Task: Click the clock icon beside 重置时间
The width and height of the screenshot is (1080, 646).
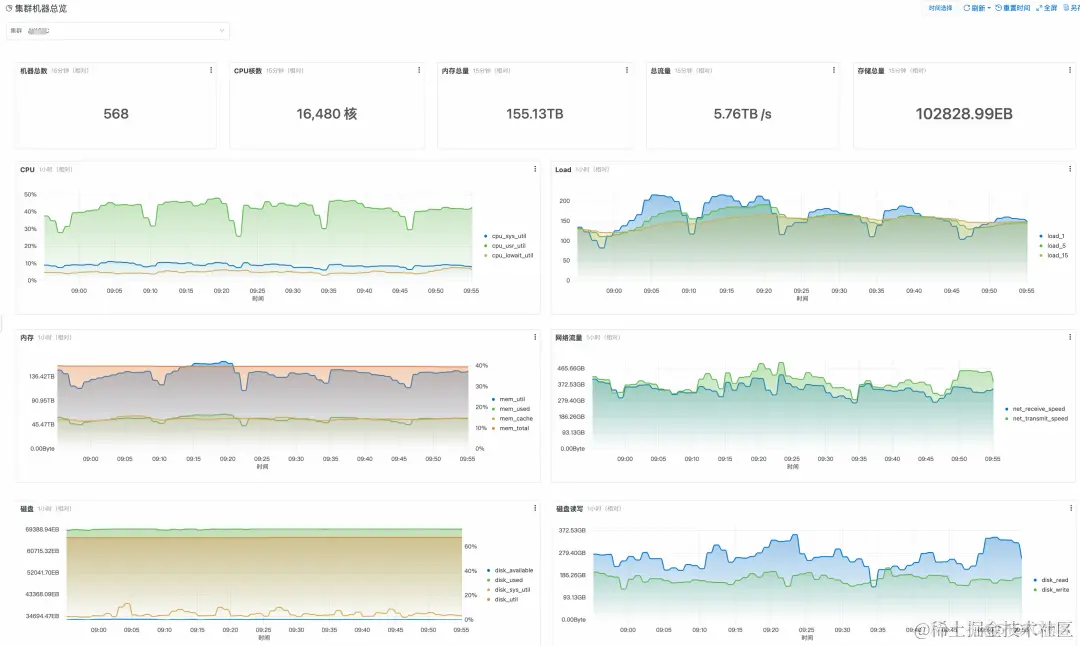Action: tap(999, 8)
